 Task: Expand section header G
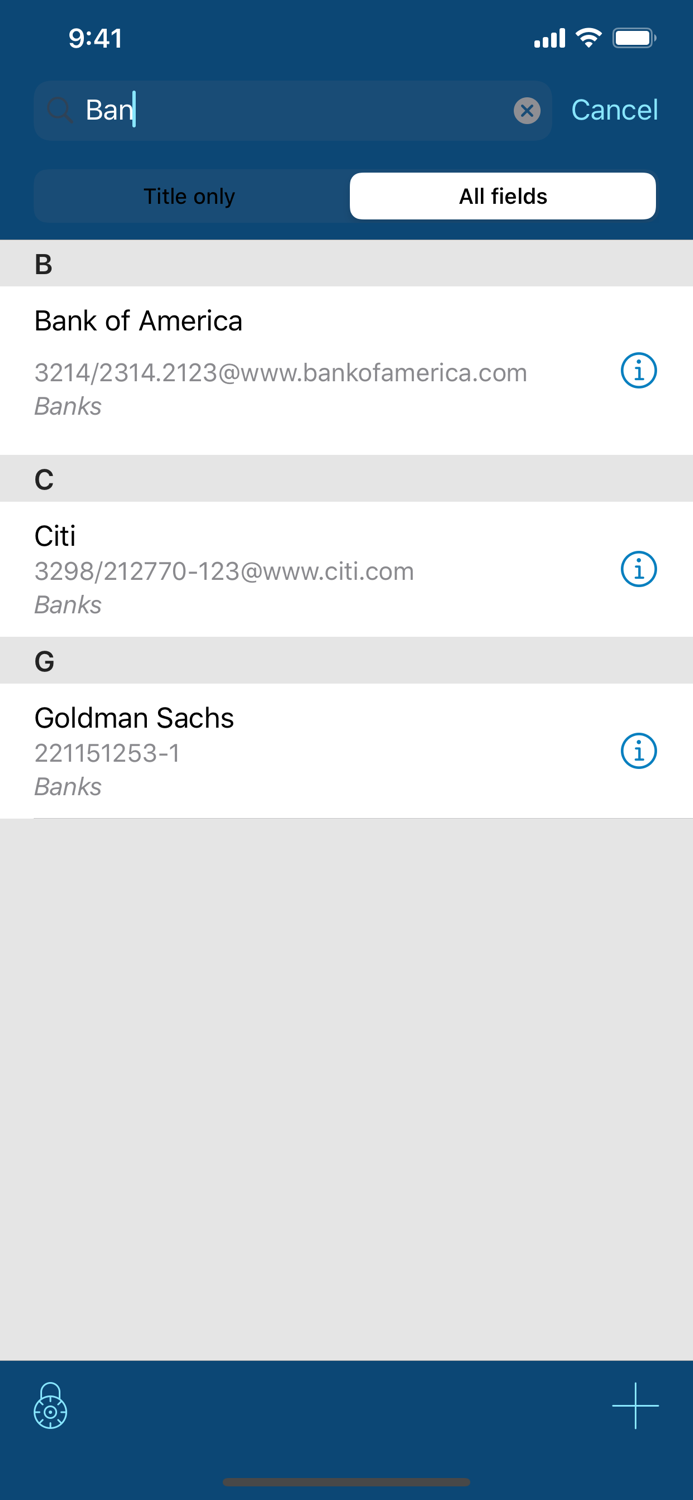tap(44, 660)
